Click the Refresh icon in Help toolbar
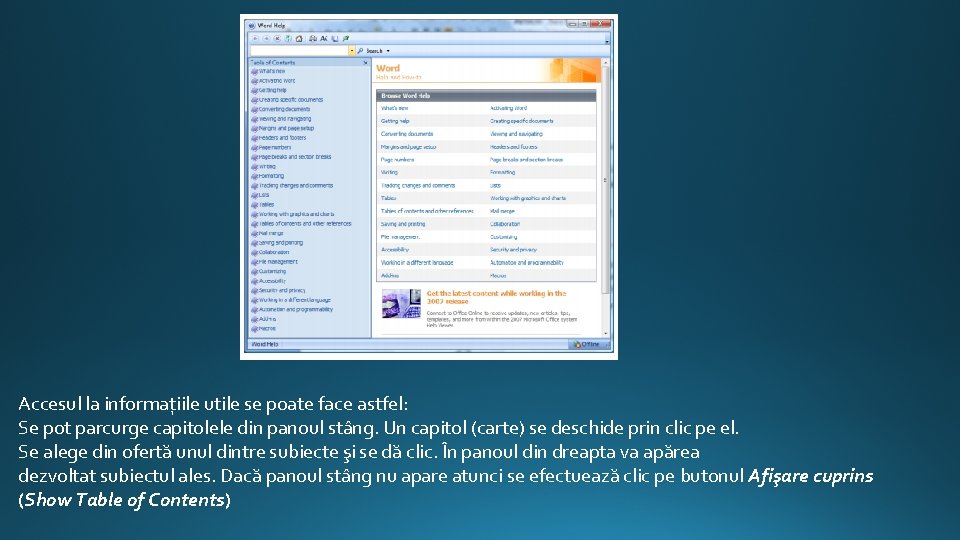 click(288, 39)
